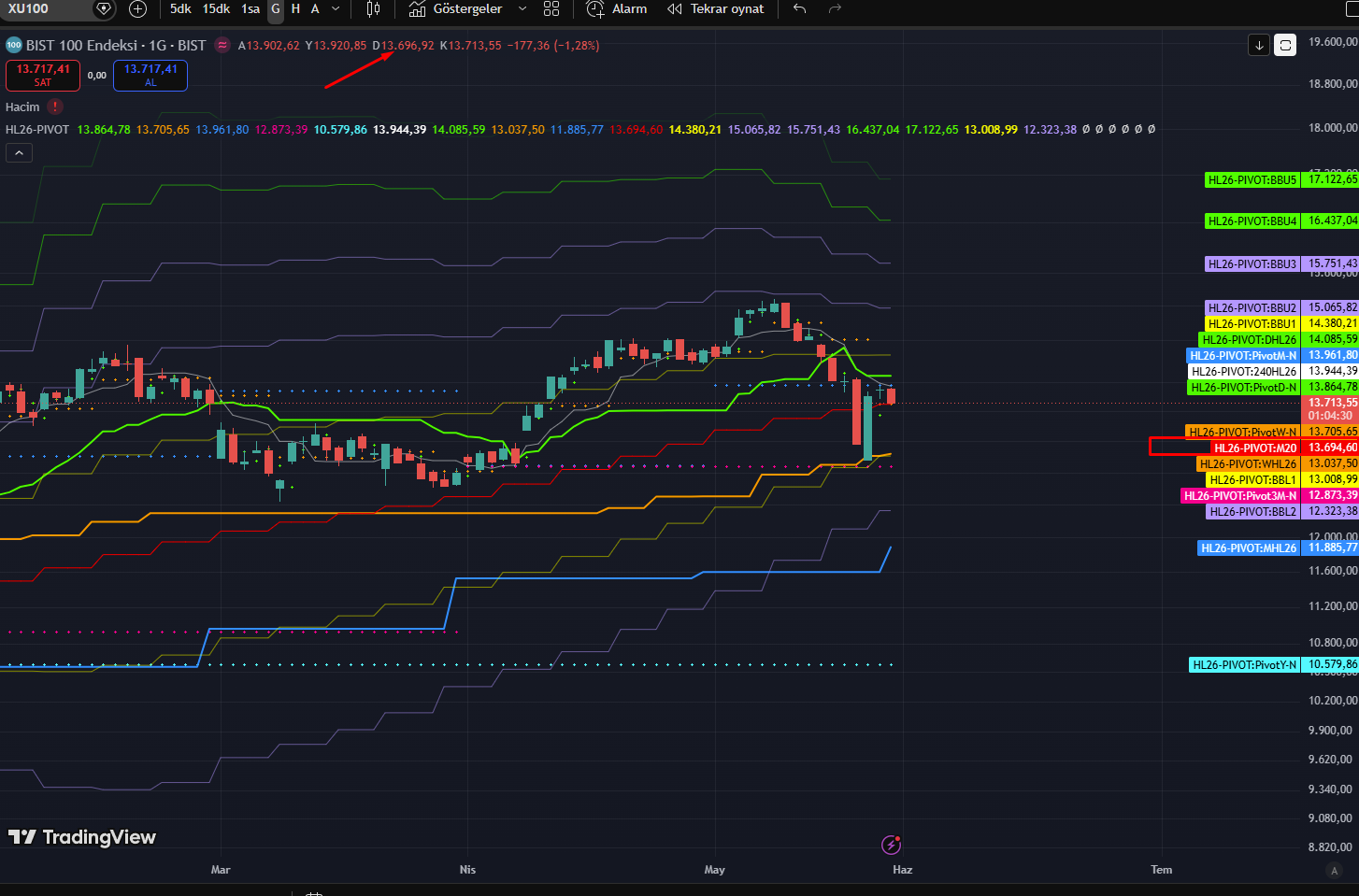Click the white square button at chart top right

click(1285, 45)
